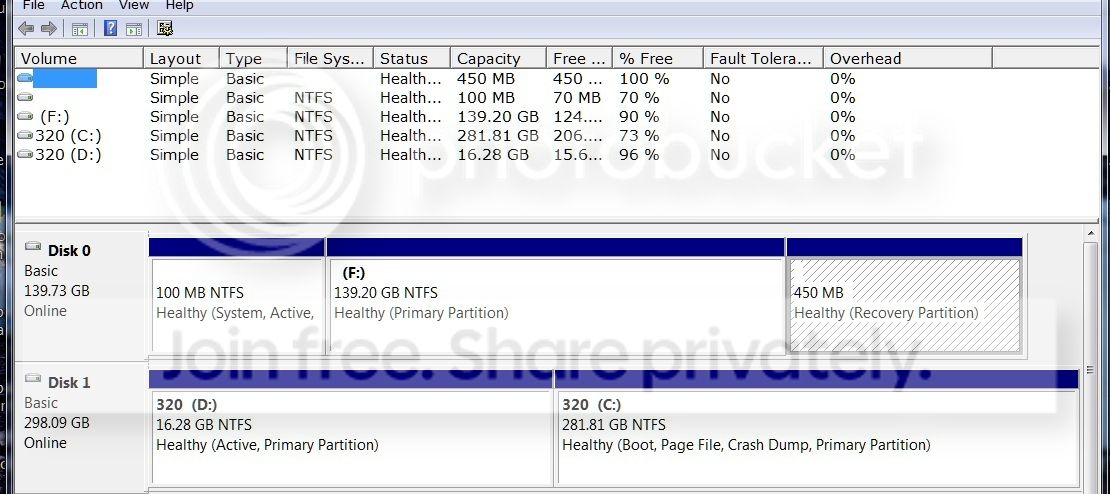Click the 139.20 GB capacity cell in list
The width and height of the screenshot is (1110, 494).
coord(498,117)
